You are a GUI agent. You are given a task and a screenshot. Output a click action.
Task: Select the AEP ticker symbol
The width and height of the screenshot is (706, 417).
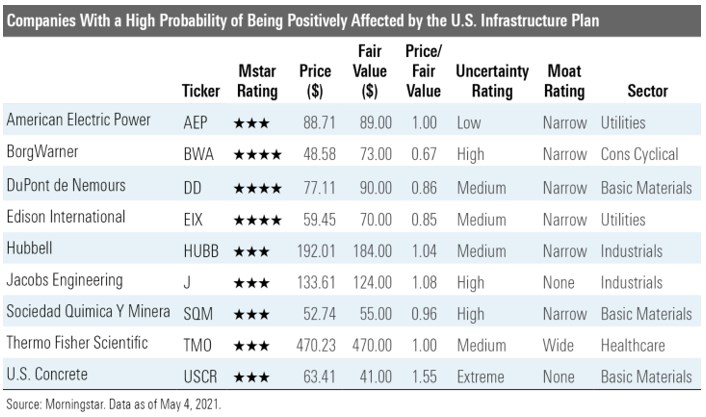[196, 123]
